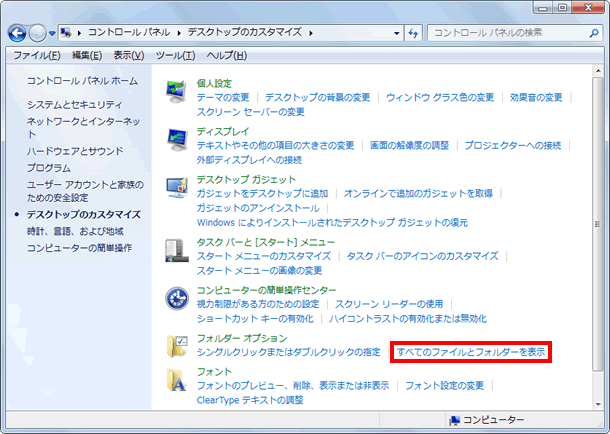Image resolution: width=610 pixels, height=434 pixels.
Task: Open address bar history dropdown arrow
Action: click(x=397, y=33)
